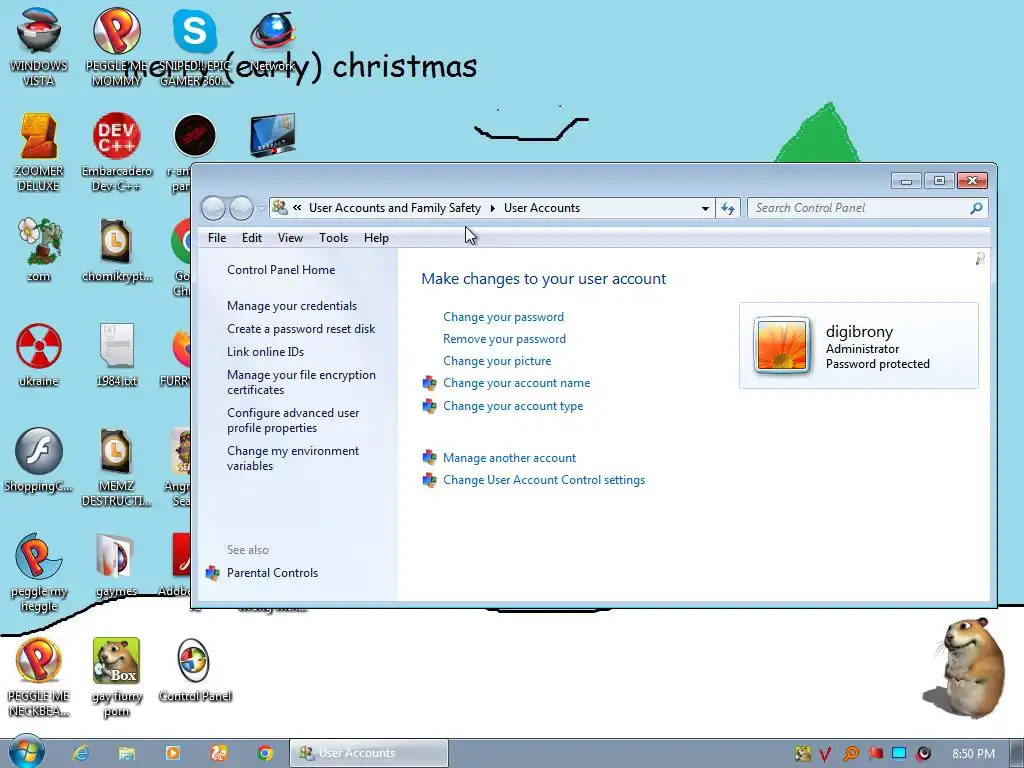Click the red flag tray icon
Viewport: 1024px width, 768px height.
875,754
